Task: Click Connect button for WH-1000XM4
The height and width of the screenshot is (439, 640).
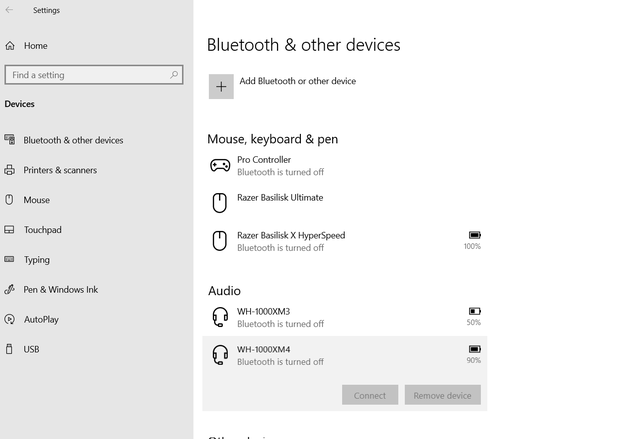Action: coord(370,395)
